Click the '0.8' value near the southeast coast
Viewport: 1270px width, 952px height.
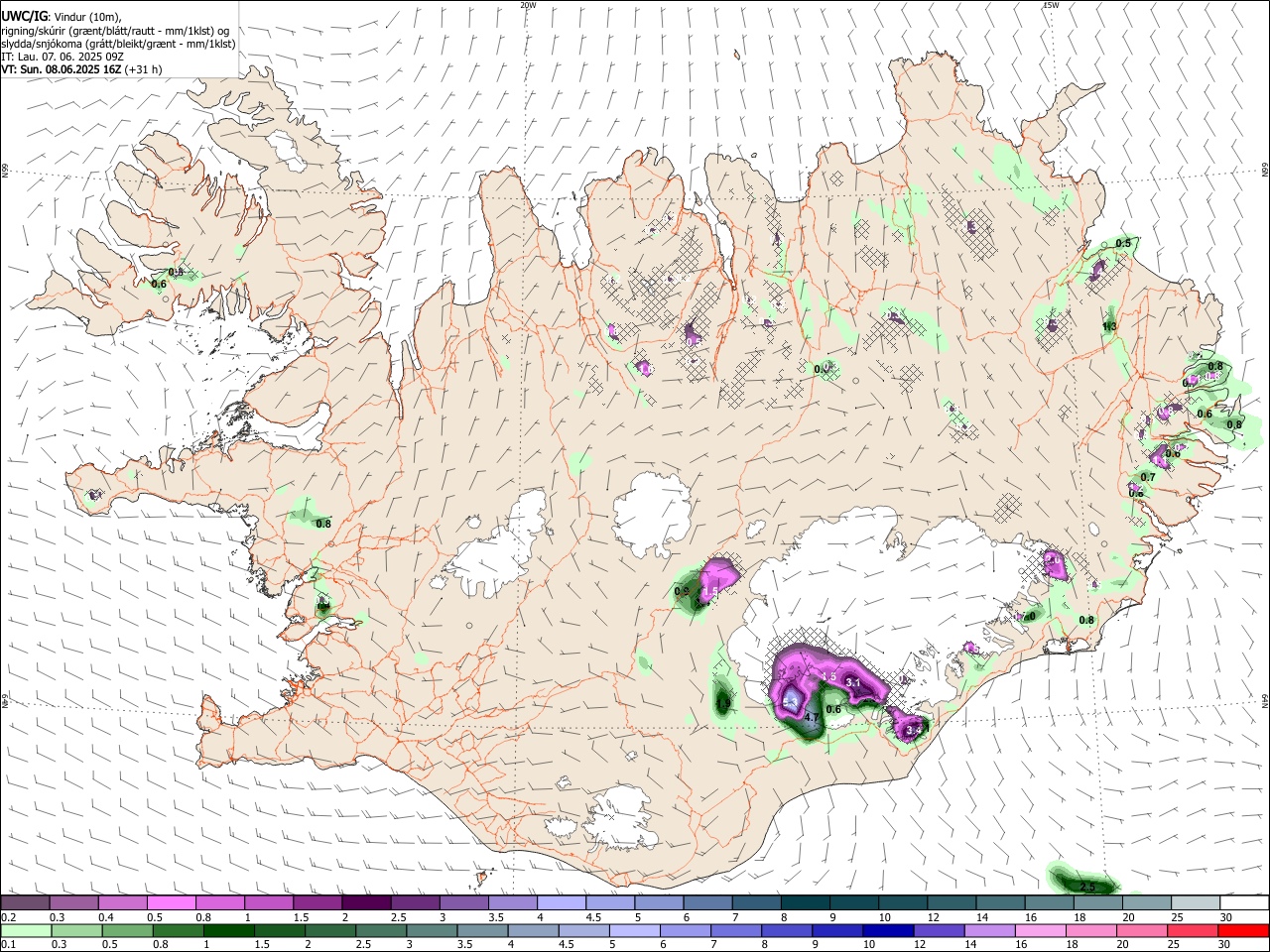tap(1086, 621)
